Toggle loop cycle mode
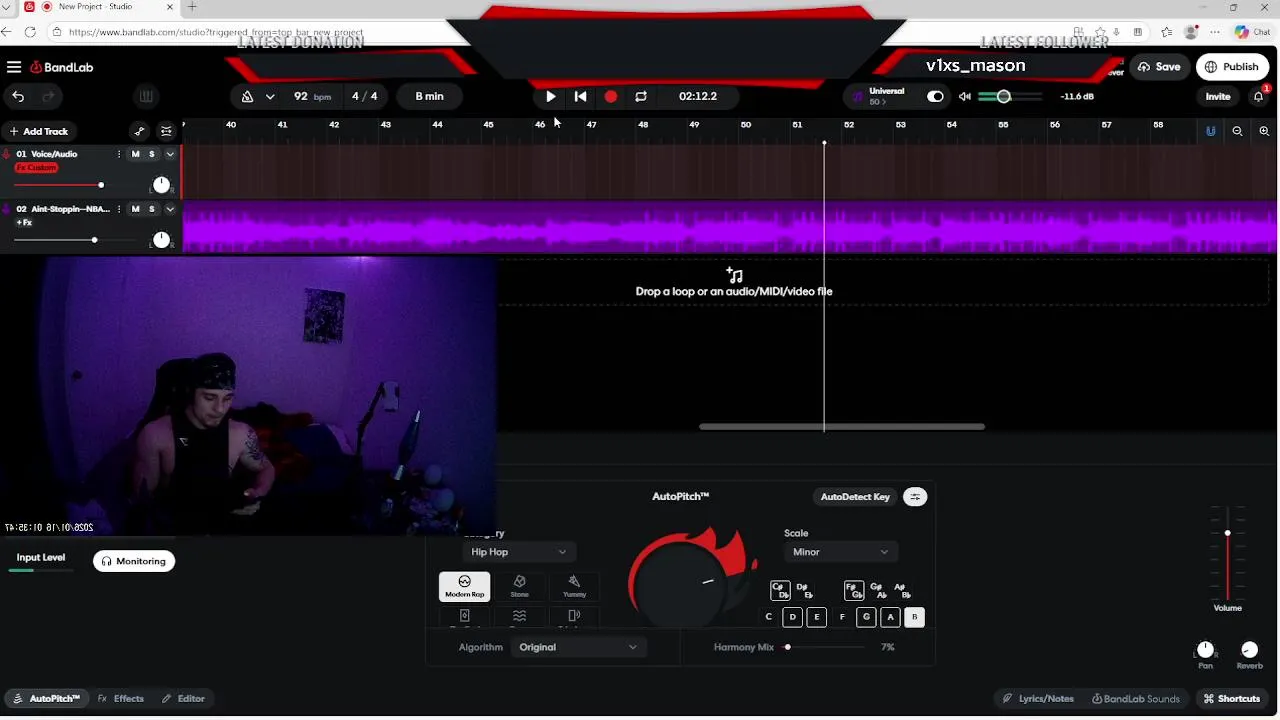The height and width of the screenshot is (720, 1280). pyautogui.click(x=641, y=96)
